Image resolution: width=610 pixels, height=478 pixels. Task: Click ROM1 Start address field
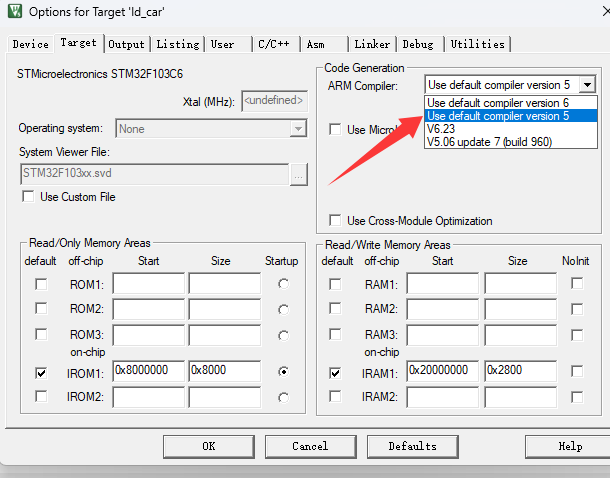pyautogui.click(x=149, y=283)
